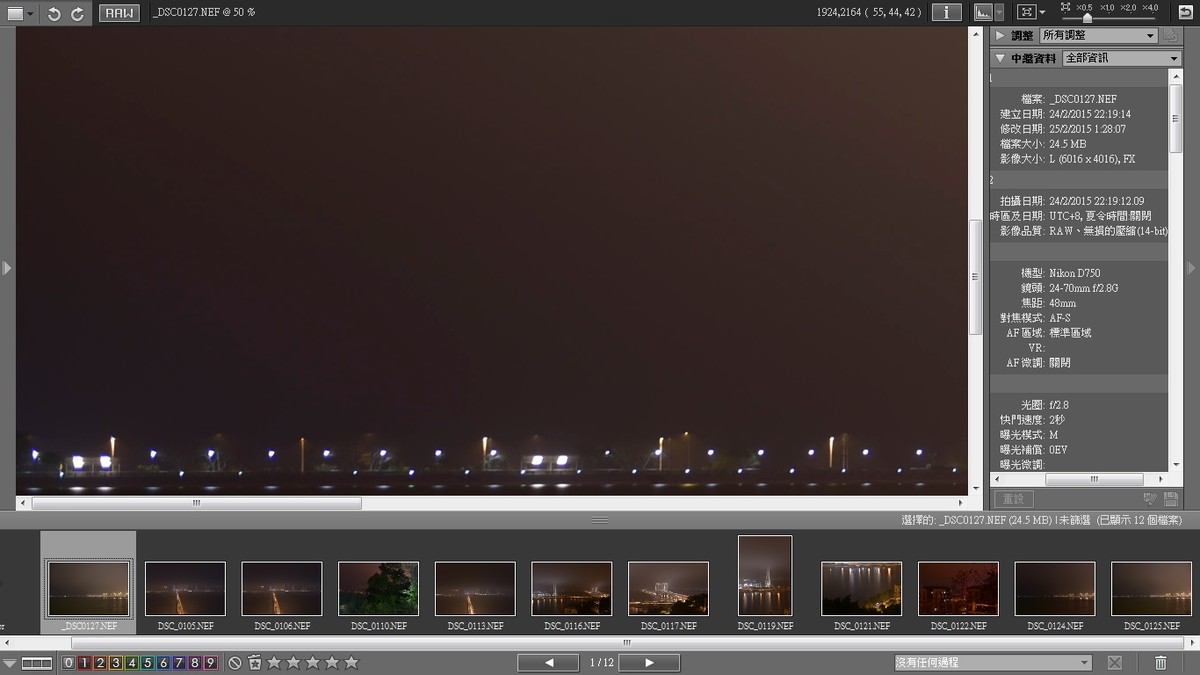Clear the star rating icon

pyautogui.click(x=235, y=662)
